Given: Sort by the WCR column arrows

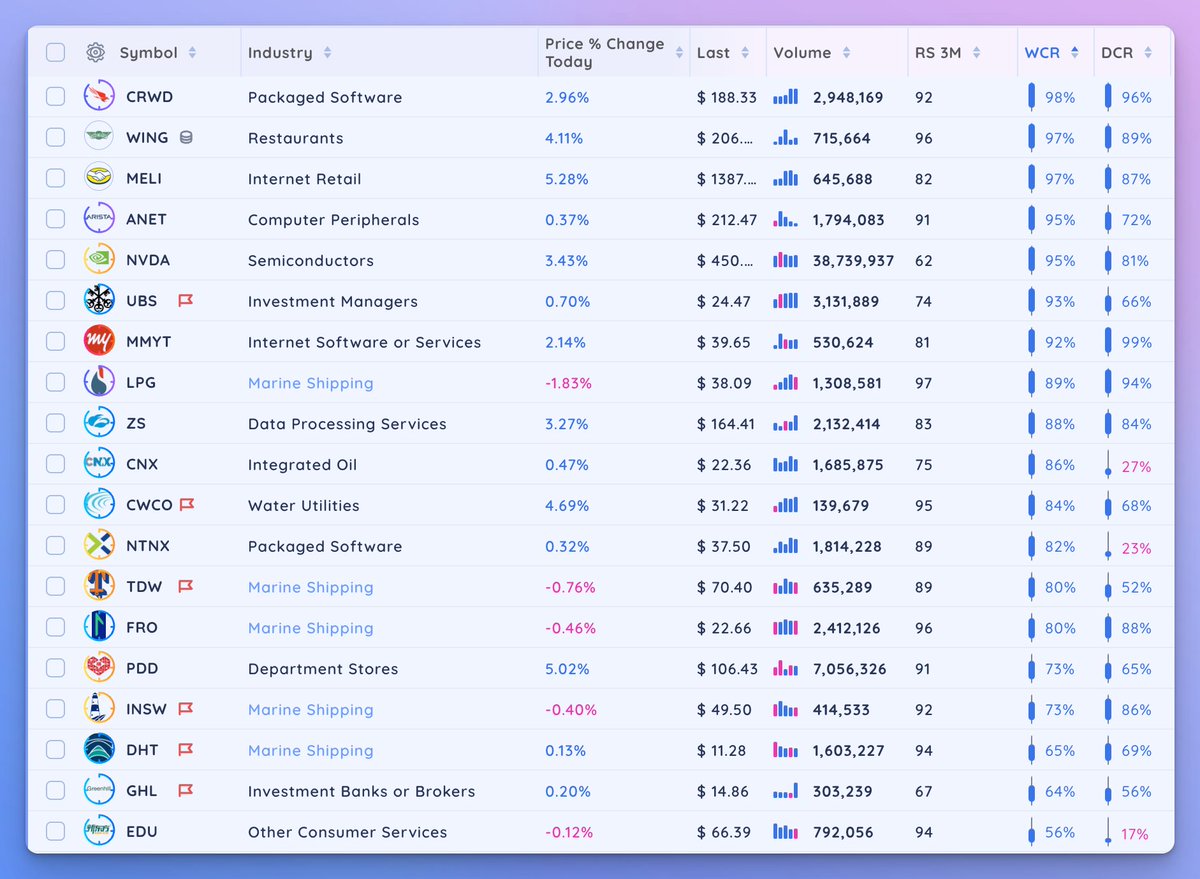Looking at the screenshot, I should (x=1074, y=53).
